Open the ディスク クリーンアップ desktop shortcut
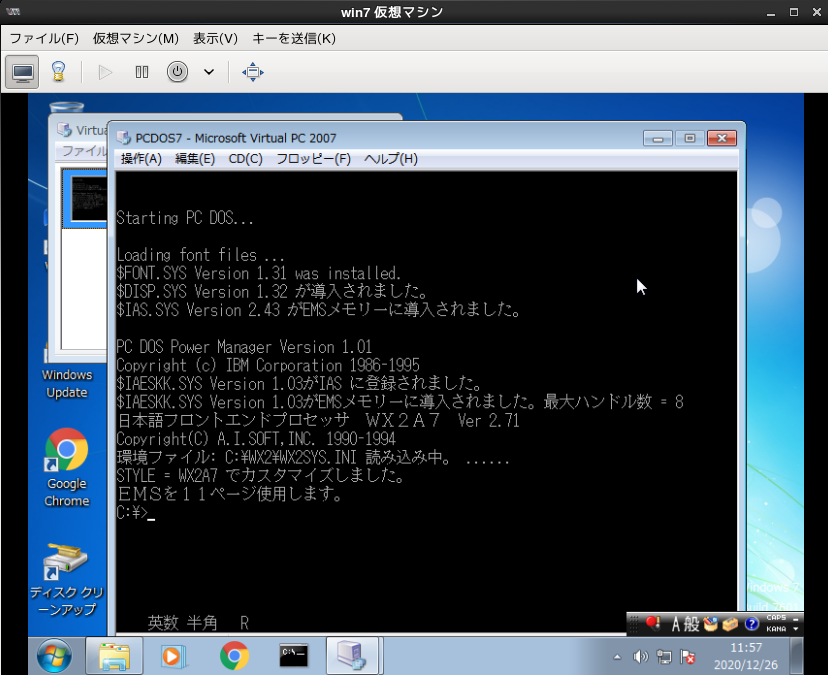 pyautogui.click(x=67, y=579)
